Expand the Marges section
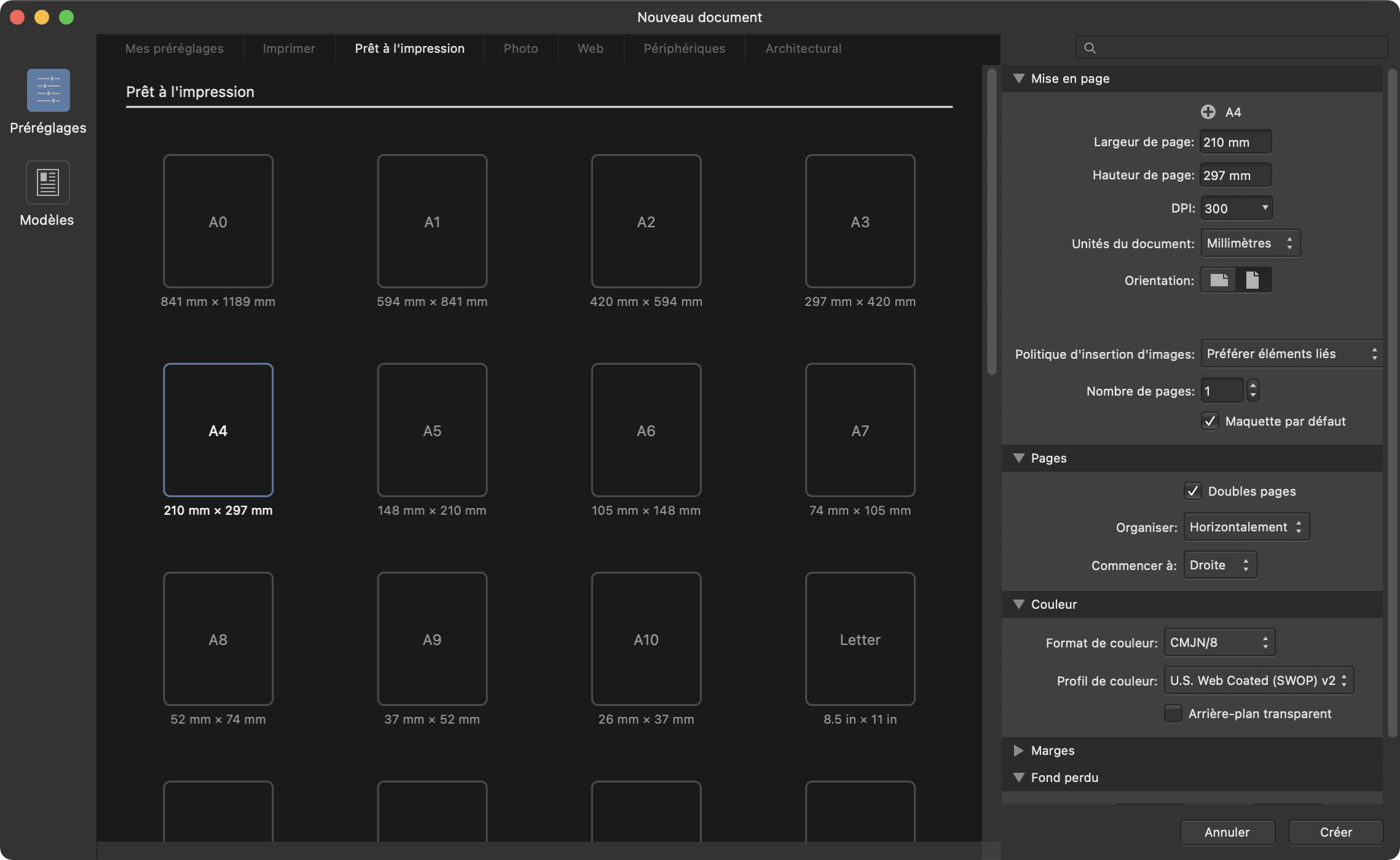The image size is (1400, 860). [x=1018, y=751]
